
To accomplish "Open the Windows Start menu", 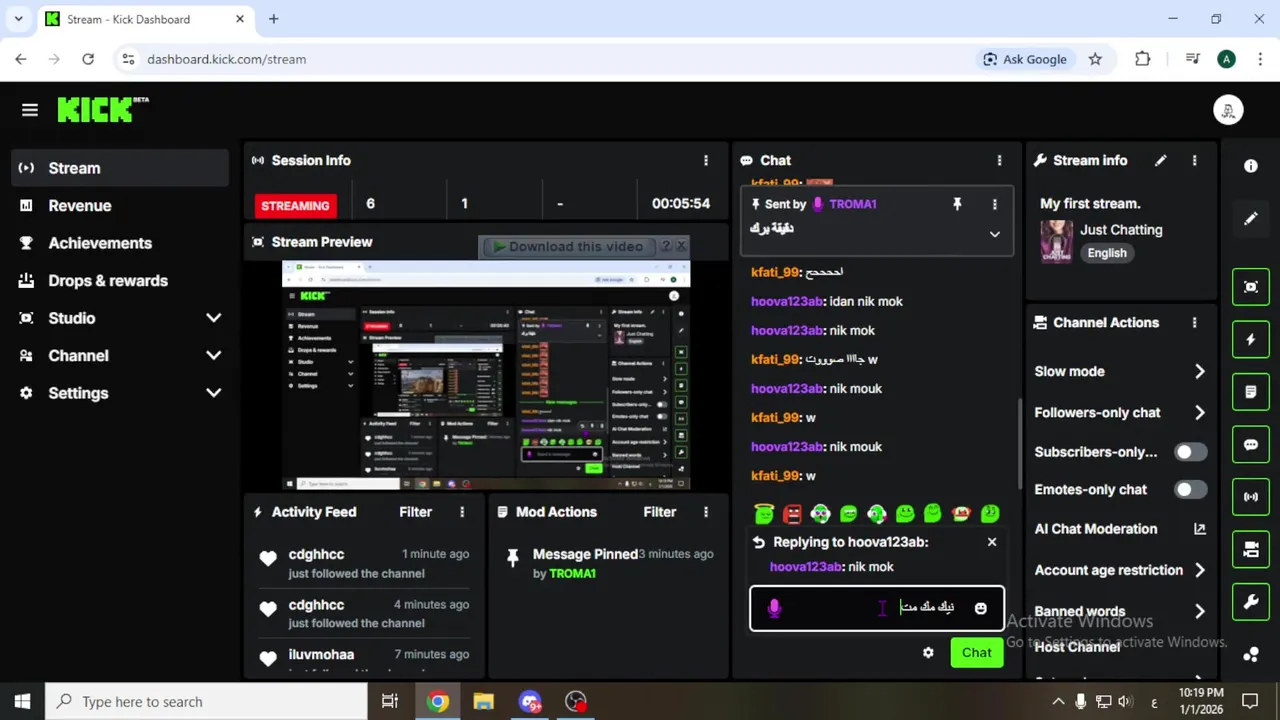I will point(22,702).
